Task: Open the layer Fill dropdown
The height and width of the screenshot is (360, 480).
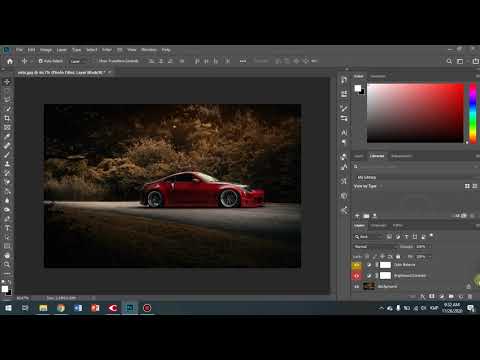Action: click(x=430, y=257)
